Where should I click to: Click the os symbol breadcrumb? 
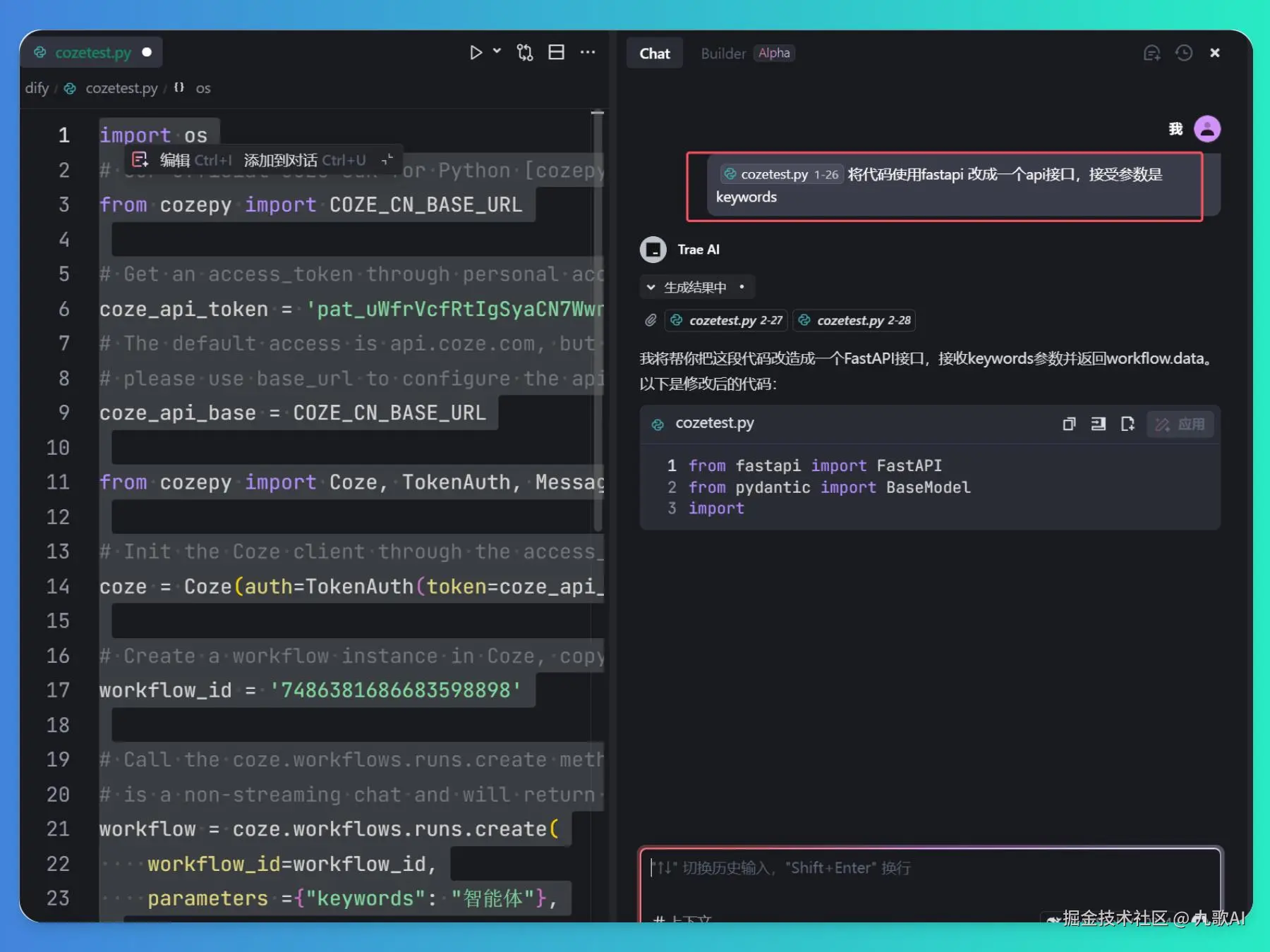click(x=202, y=88)
